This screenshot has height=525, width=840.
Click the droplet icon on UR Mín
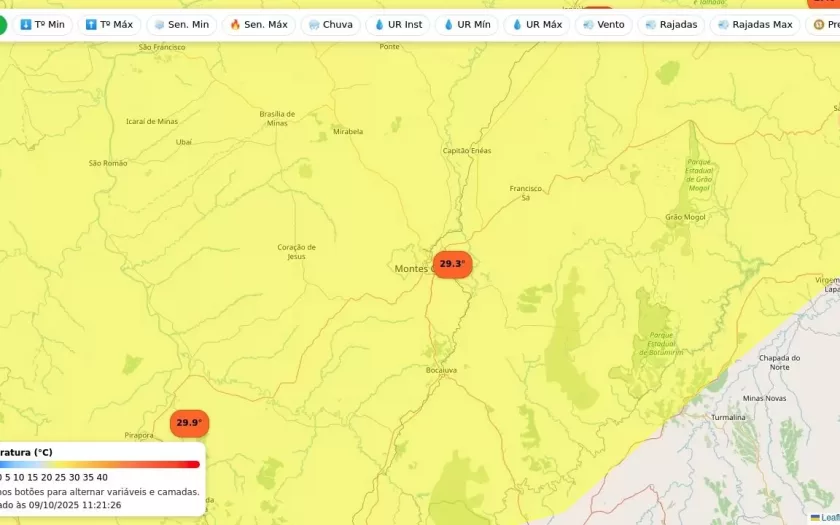click(x=449, y=25)
